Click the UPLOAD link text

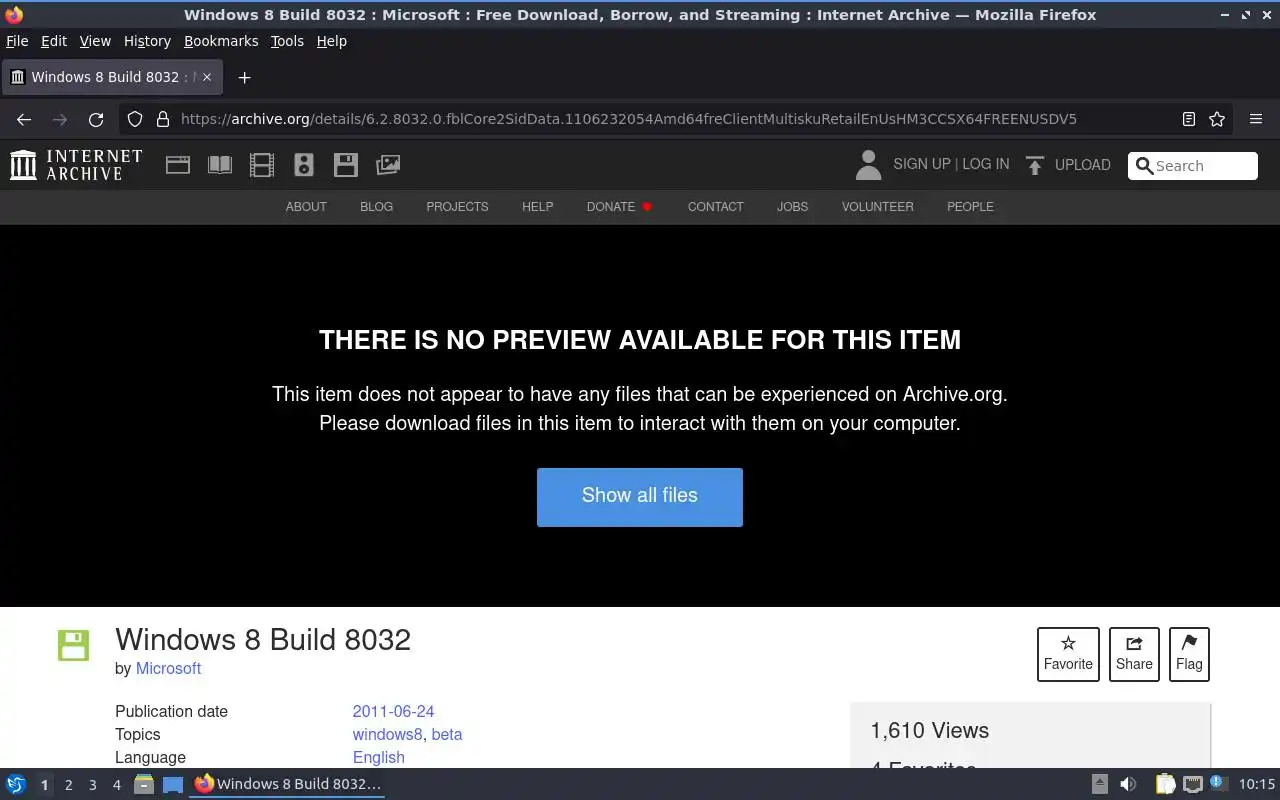[1083, 165]
